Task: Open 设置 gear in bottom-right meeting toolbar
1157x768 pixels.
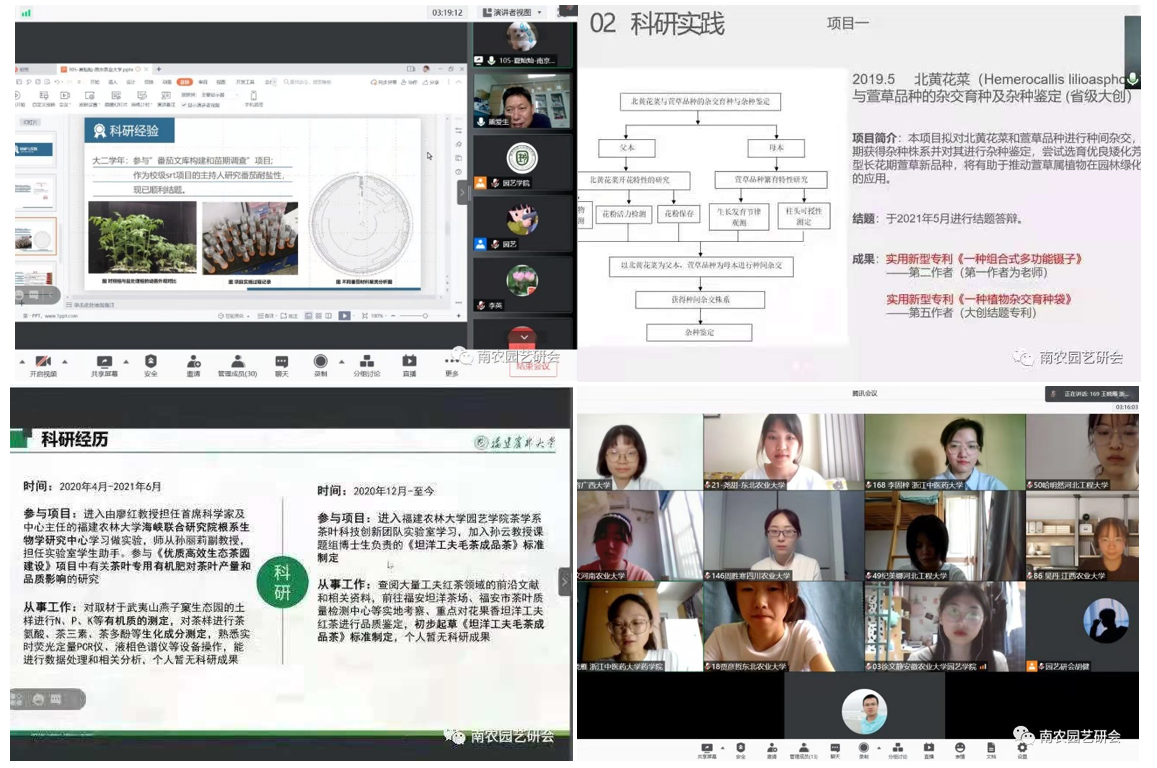Action: pyautogui.click(x=1022, y=747)
